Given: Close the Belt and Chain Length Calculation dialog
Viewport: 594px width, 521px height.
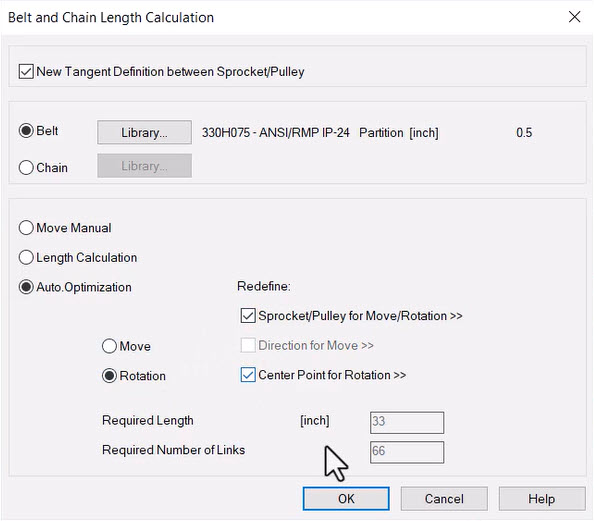Looking at the screenshot, I should pyautogui.click(x=574, y=17).
